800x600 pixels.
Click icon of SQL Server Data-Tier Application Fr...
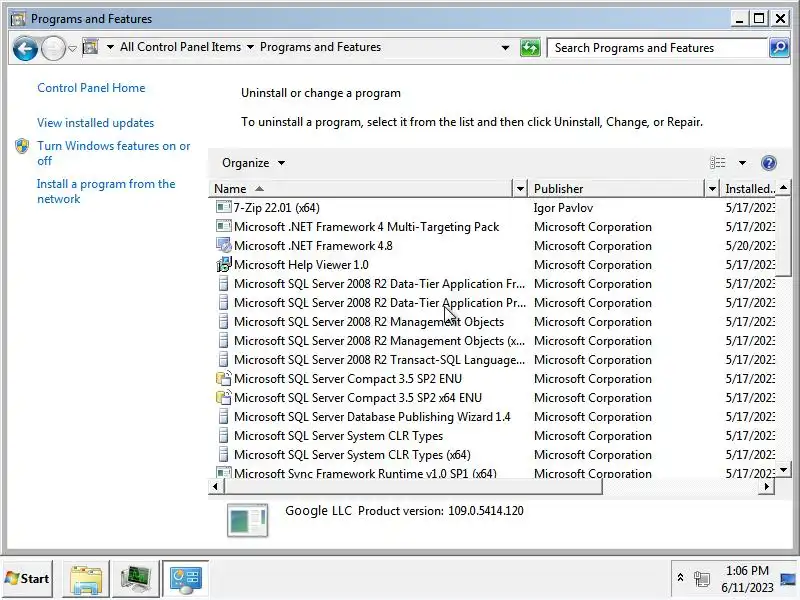(223, 283)
